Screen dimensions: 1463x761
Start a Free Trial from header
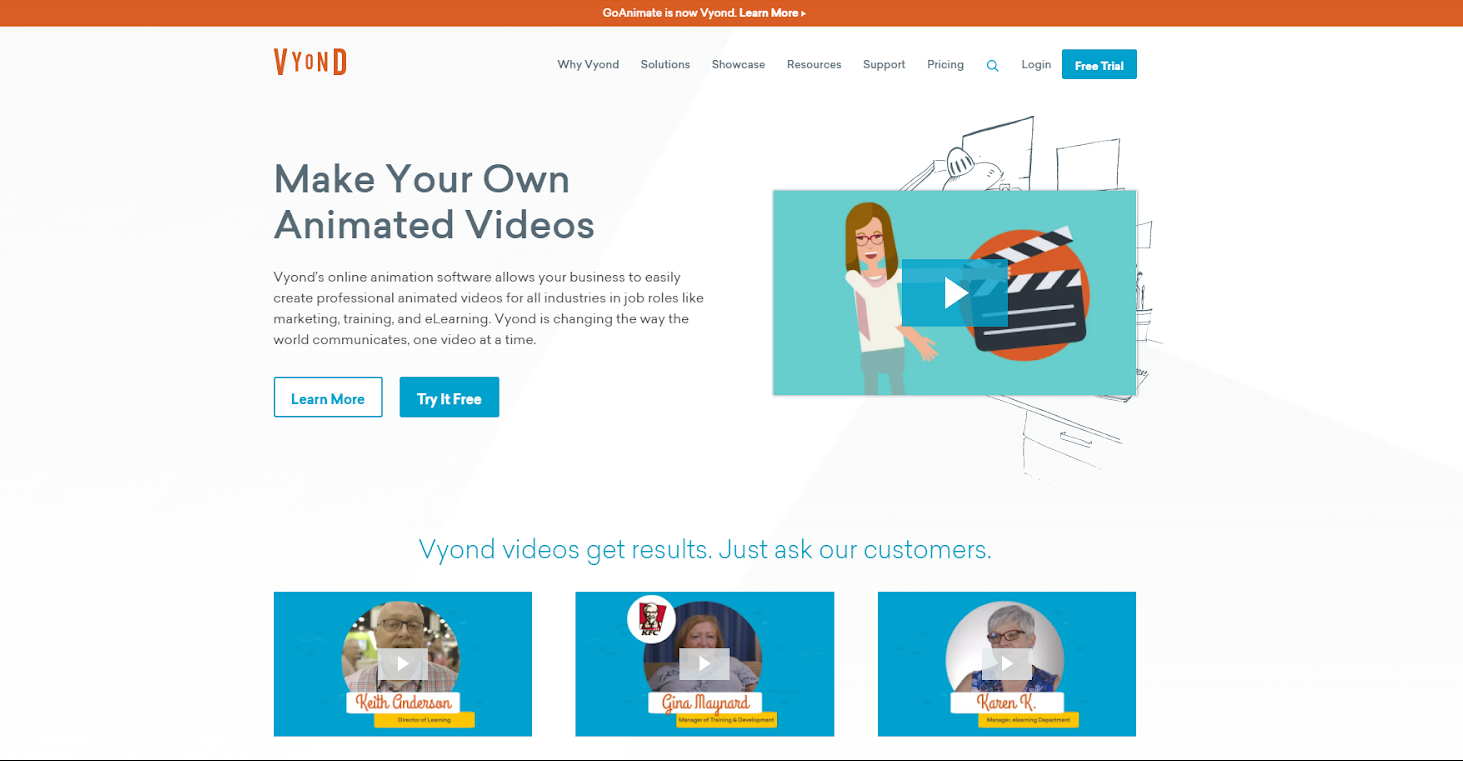coord(1099,65)
